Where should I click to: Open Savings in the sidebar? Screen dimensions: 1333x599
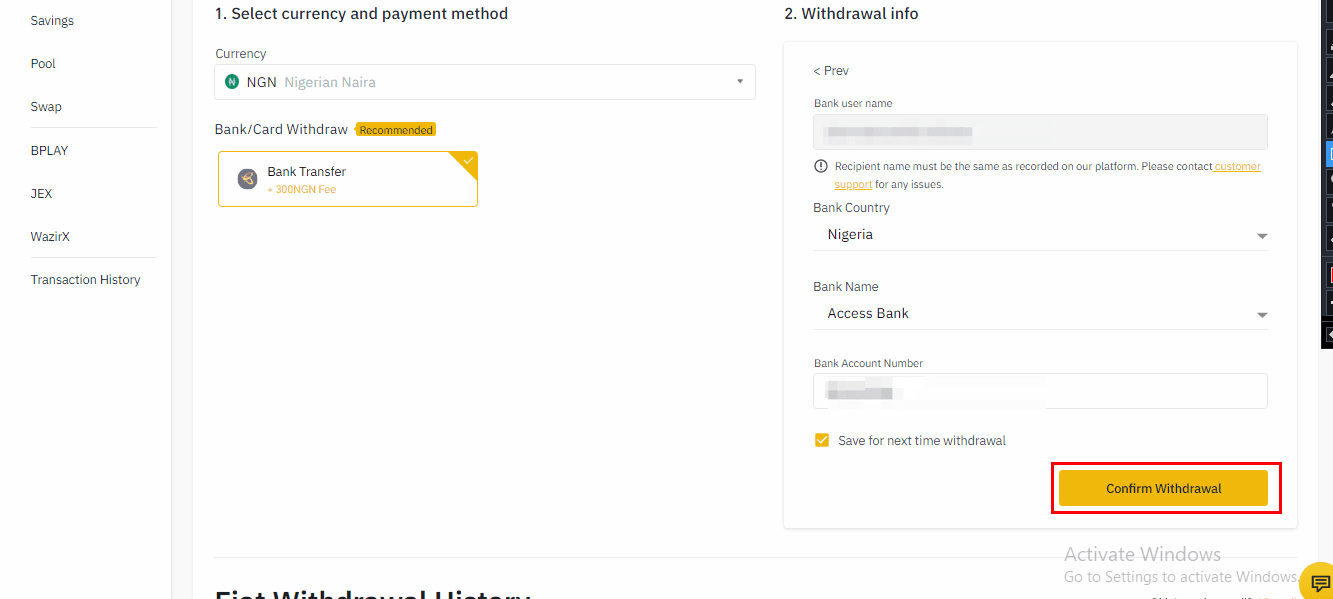(52, 21)
